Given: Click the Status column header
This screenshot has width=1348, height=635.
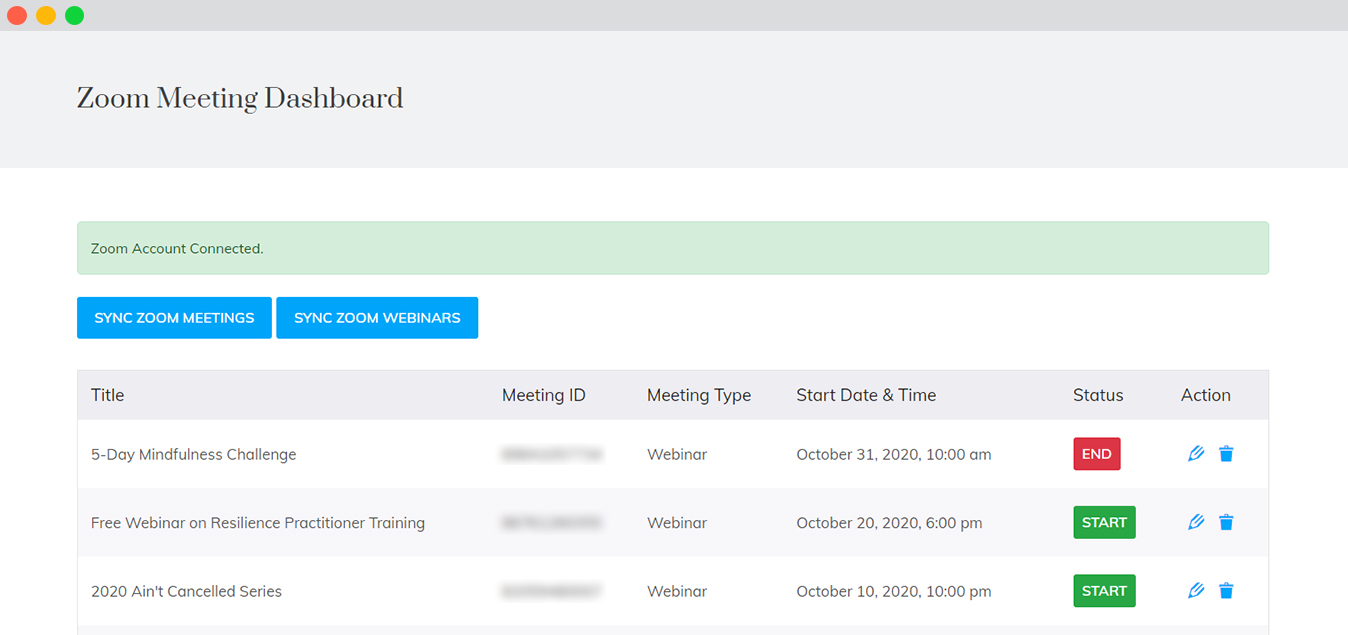Looking at the screenshot, I should click(x=1098, y=395).
